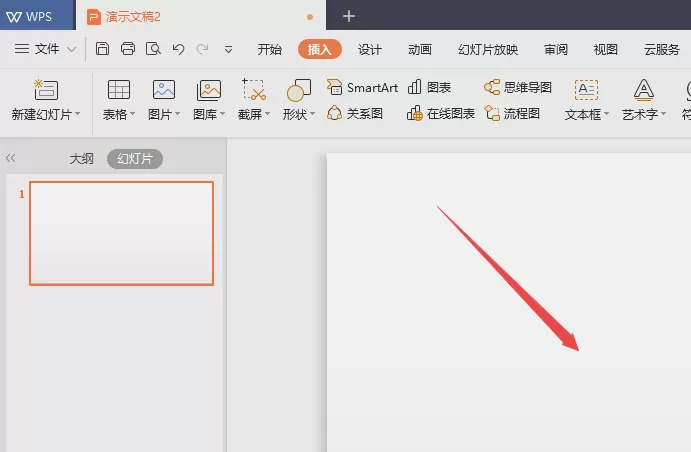Select the 插入 ribbon tab
The image size is (691, 452).
click(319, 49)
